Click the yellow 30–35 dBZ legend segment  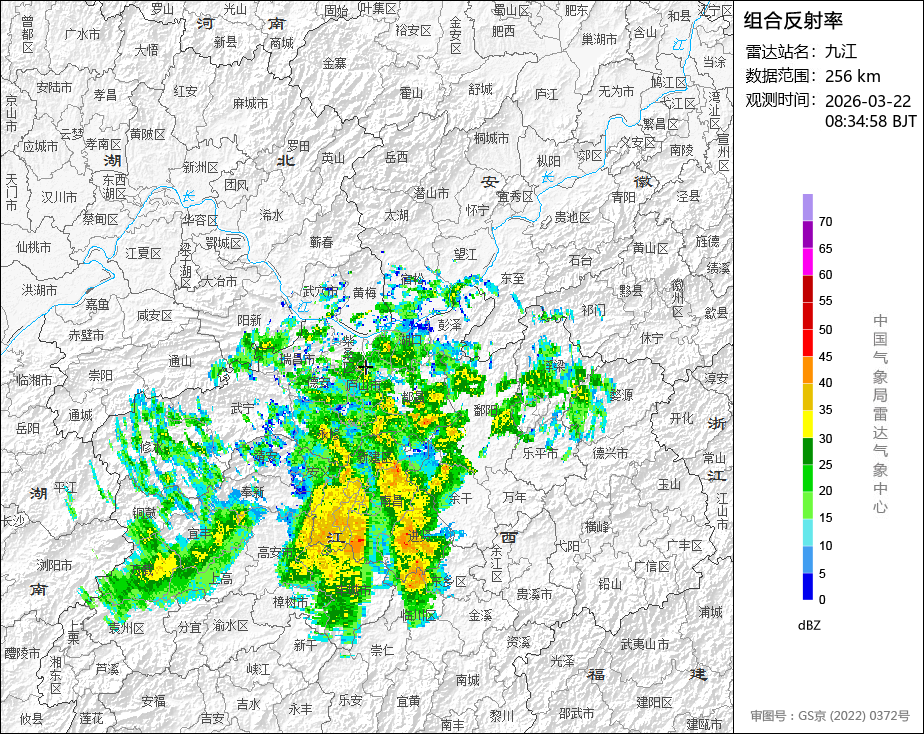(808, 424)
